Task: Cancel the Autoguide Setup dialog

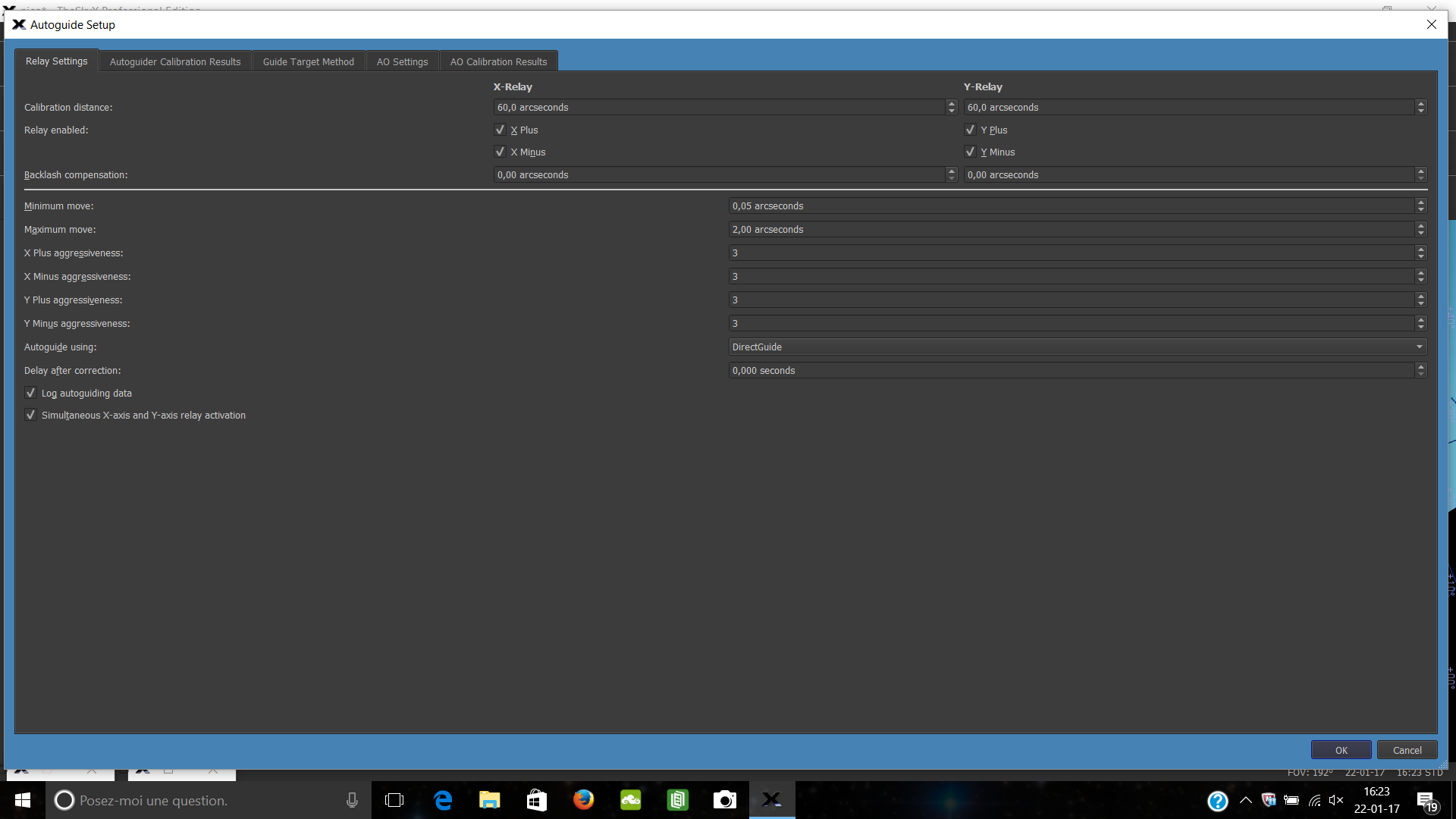Action: coord(1407,750)
